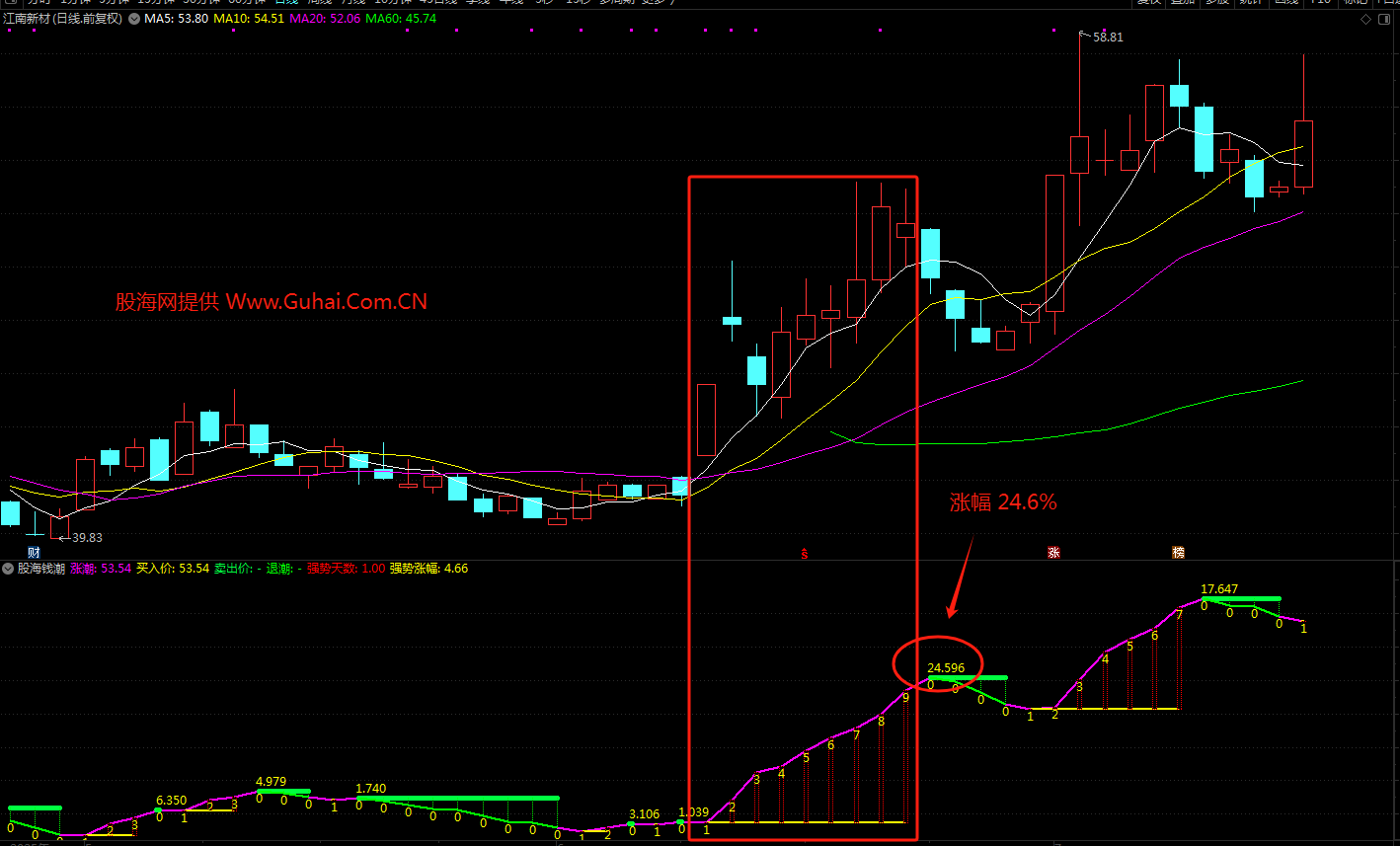Click the 39.83 low price label
The height and width of the screenshot is (846, 1400).
coord(87,538)
